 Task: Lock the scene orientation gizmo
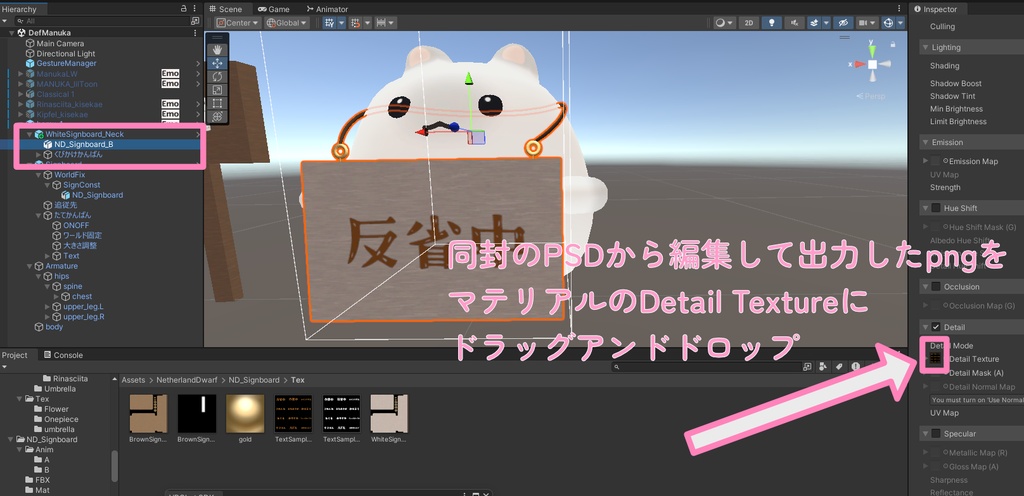tap(893, 44)
